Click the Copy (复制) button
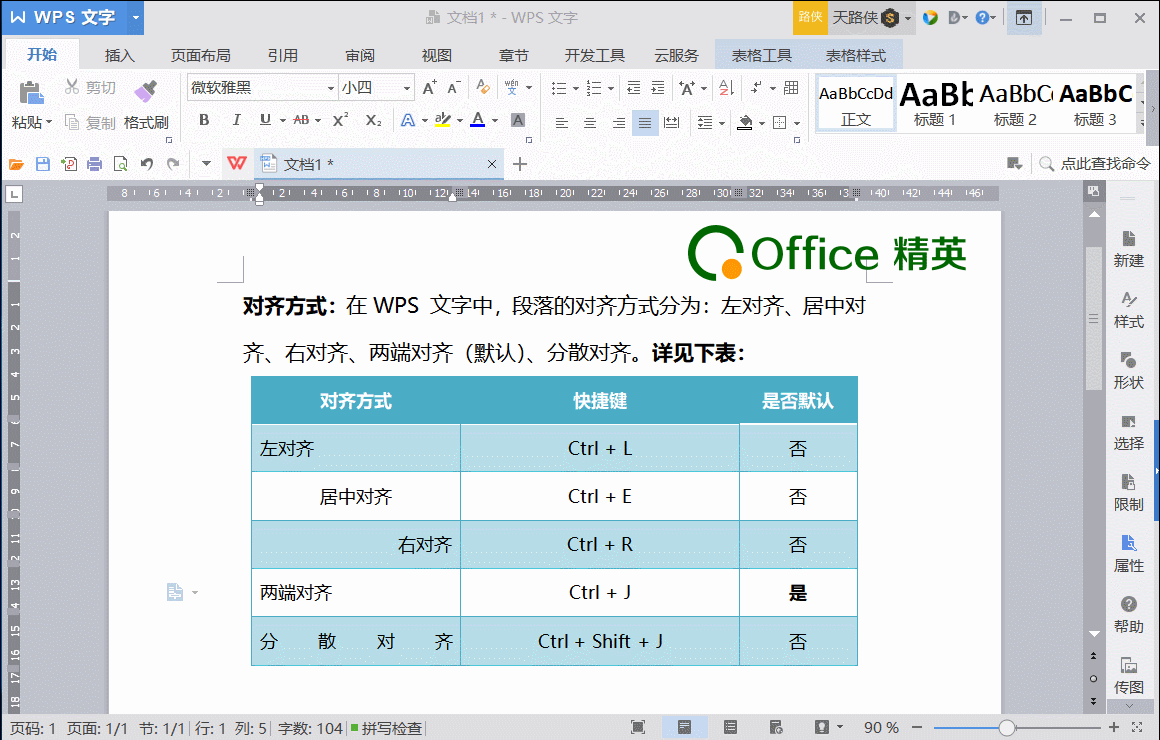This screenshot has width=1160, height=740. click(x=90, y=122)
